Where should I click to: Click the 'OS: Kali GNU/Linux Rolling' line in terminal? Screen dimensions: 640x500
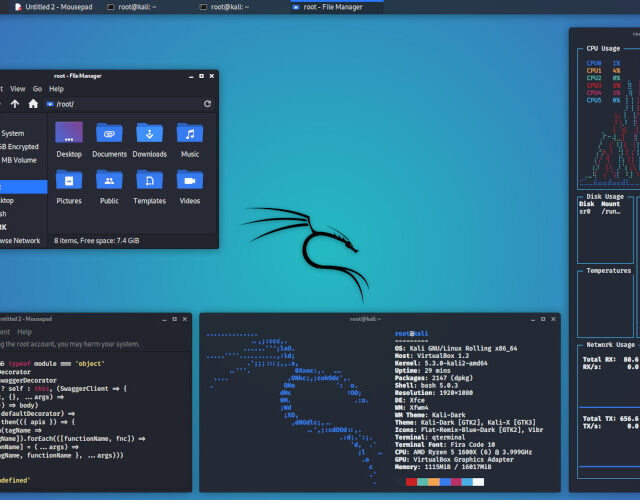point(456,348)
